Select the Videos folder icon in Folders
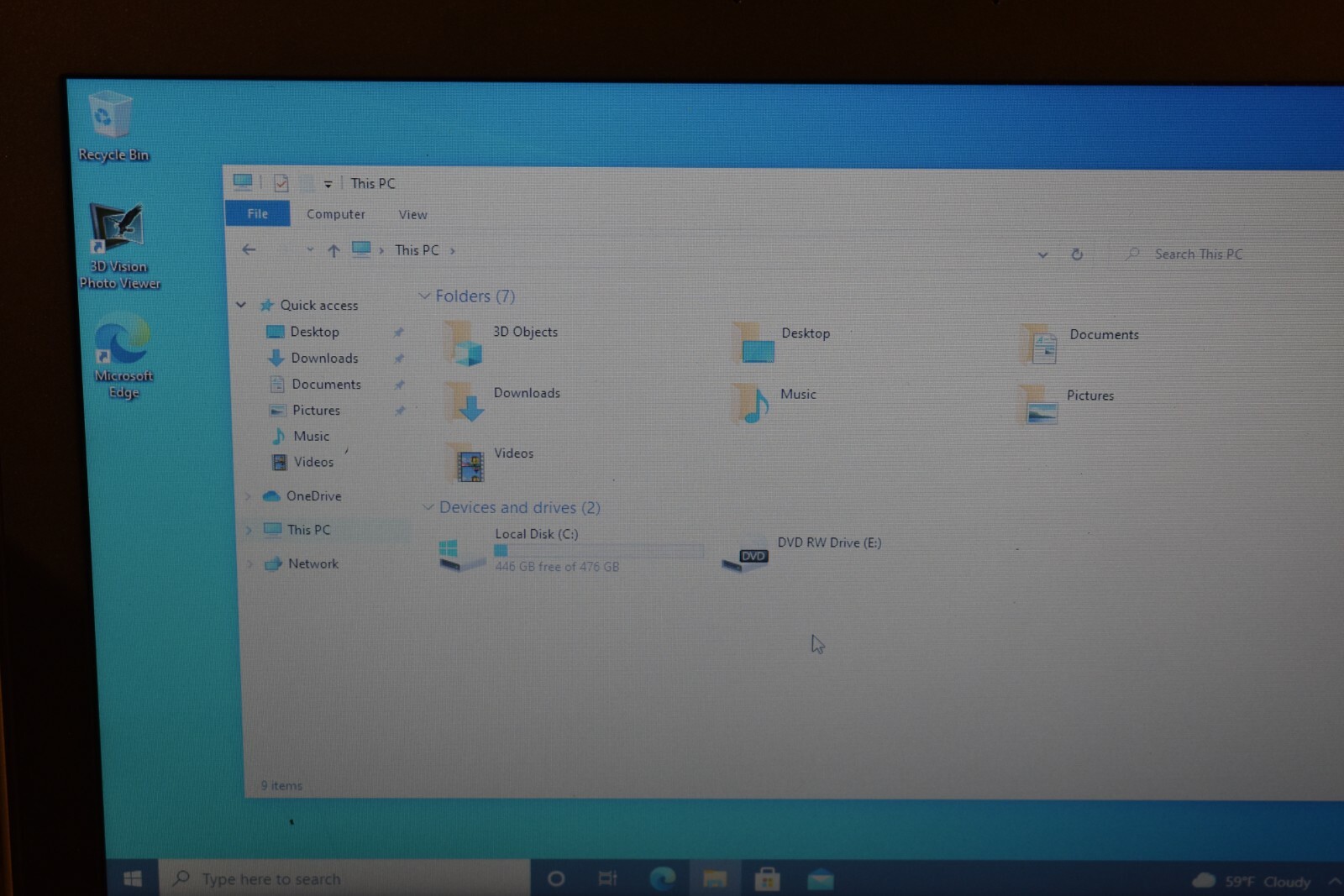The image size is (1344, 896). (x=466, y=464)
